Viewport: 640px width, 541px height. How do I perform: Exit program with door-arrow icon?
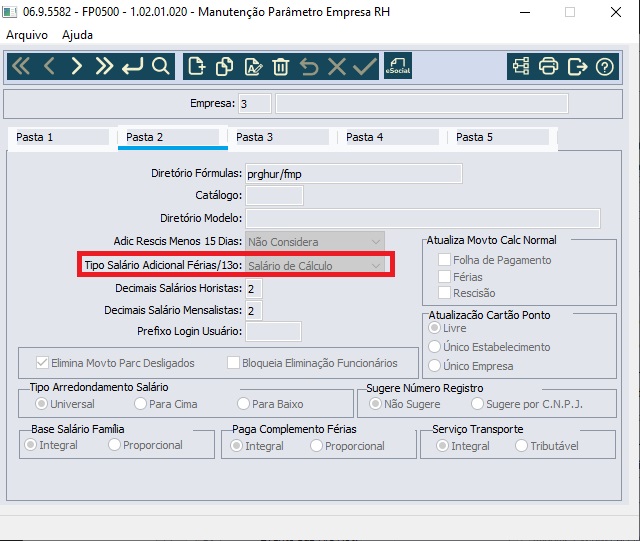tap(577, 66)
